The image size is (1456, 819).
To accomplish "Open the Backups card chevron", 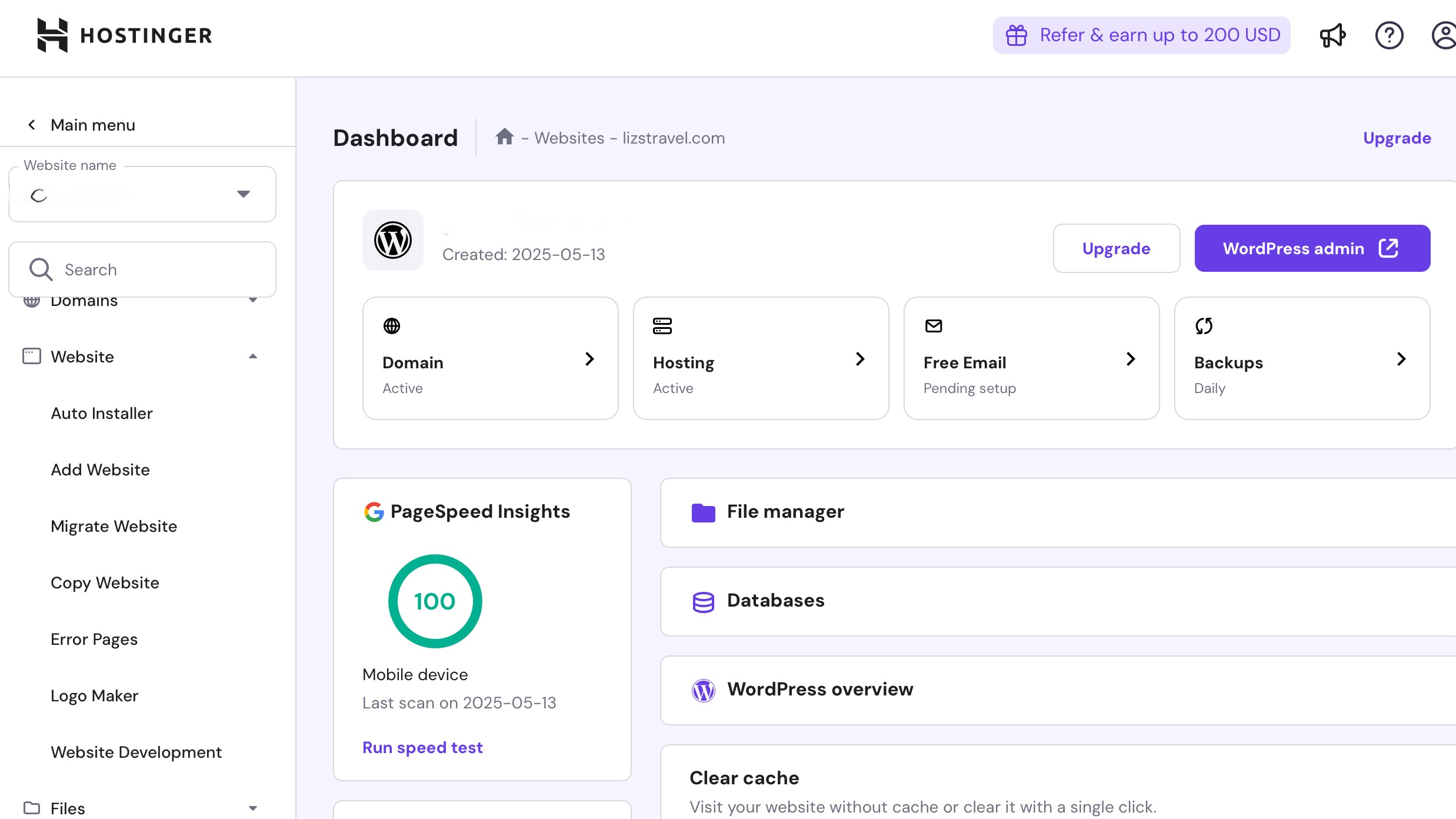I will tap(1401, 359).
